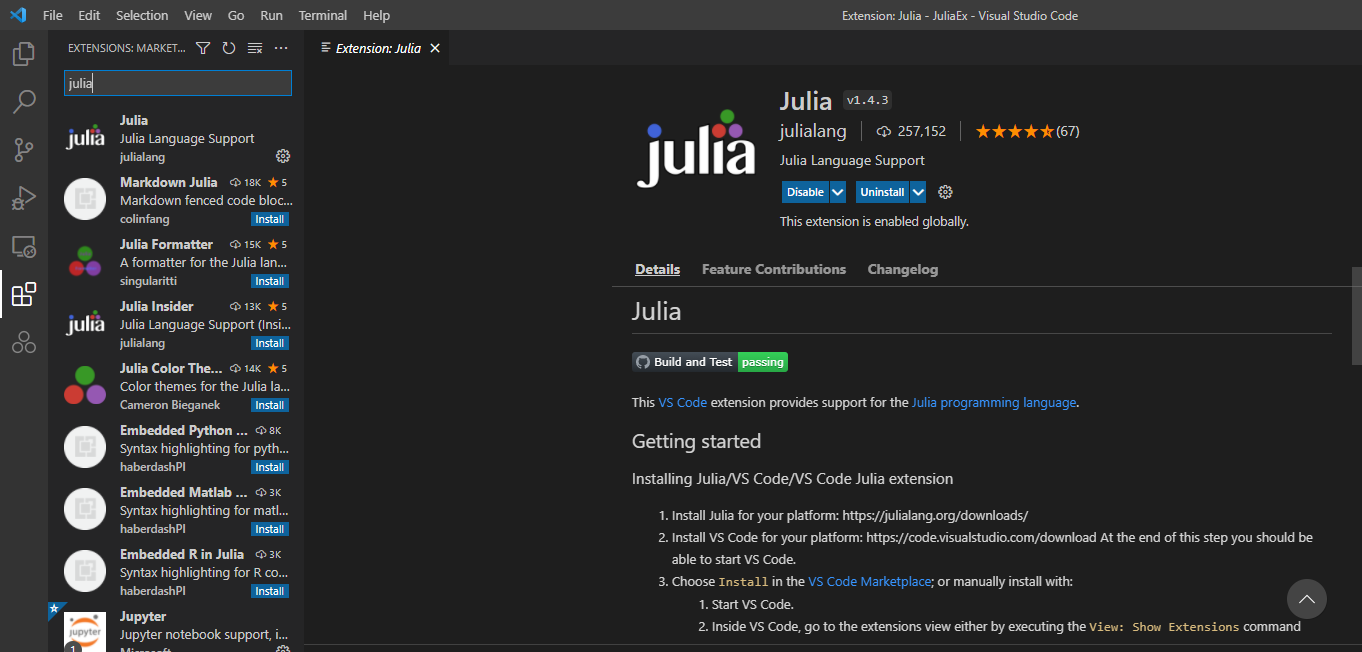The image size is (1362, 652).
Task: Filter extensions using the funnel icon
Action: (x=203, y=48)
